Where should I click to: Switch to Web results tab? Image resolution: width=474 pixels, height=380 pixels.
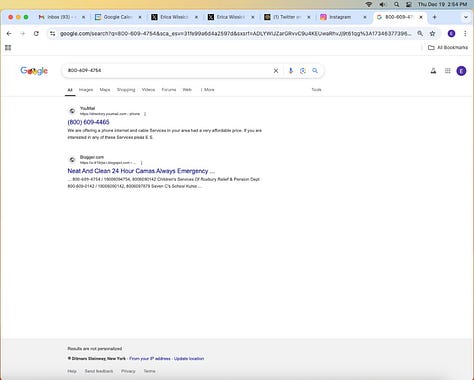187,90
